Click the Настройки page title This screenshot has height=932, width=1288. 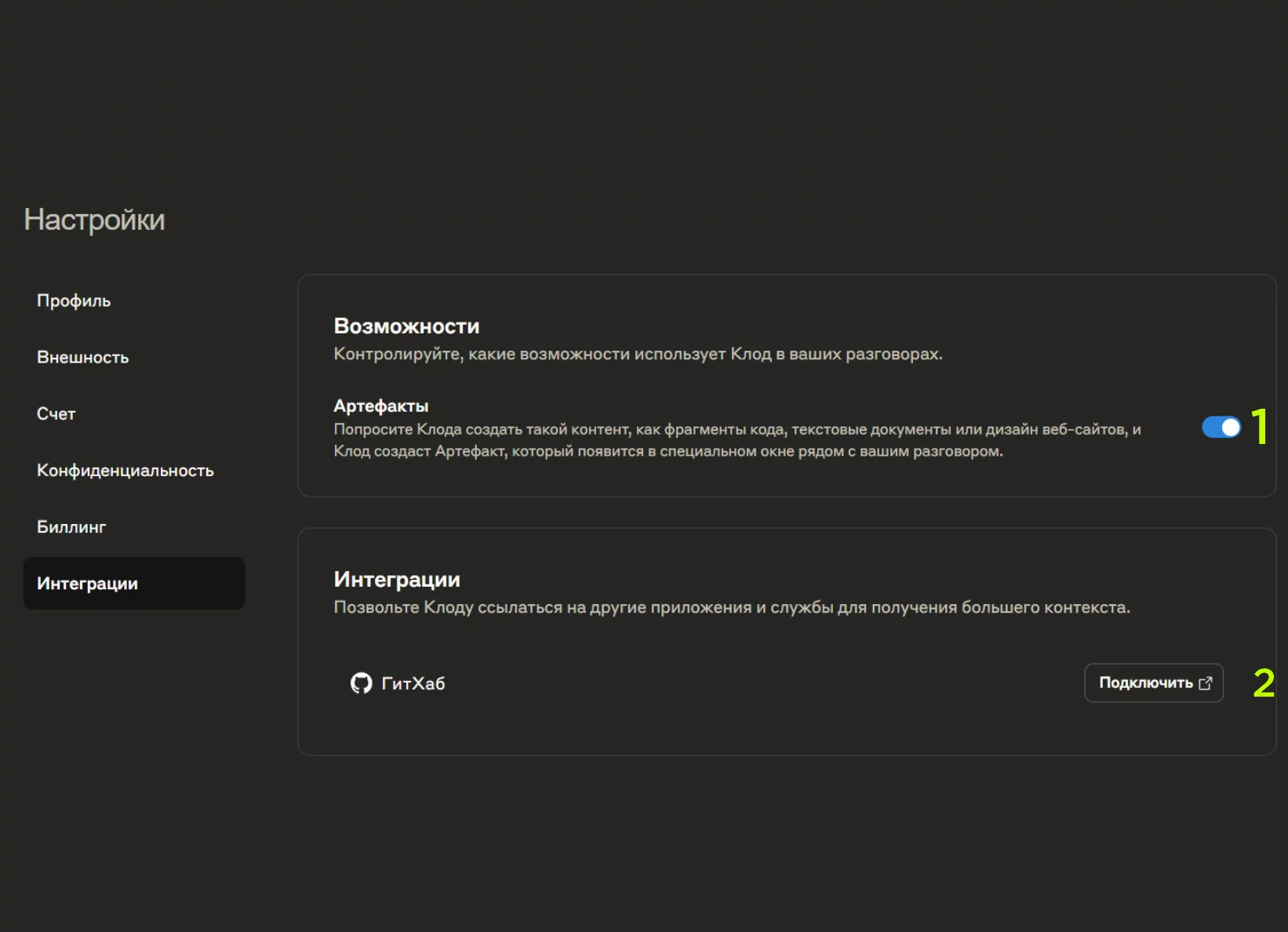pyautogui.click(x=94, y=220)
